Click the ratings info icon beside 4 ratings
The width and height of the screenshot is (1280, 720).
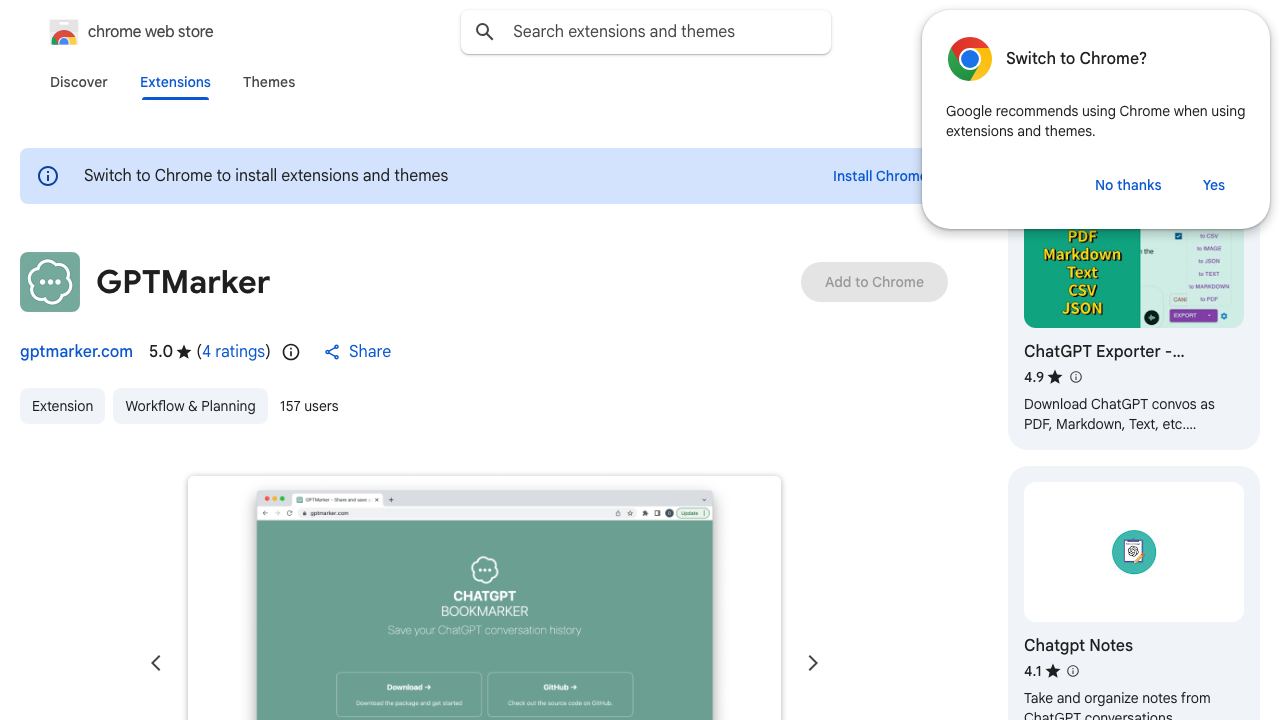click(291, 352)
